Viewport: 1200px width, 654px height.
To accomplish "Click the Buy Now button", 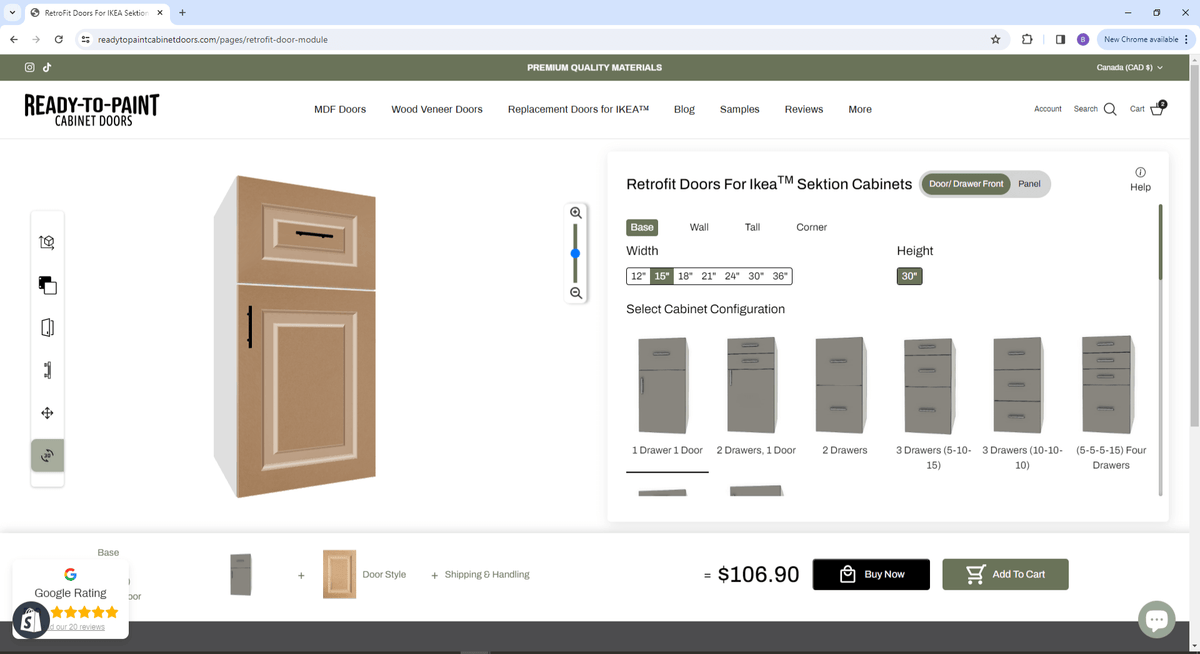I will (871, 574).
